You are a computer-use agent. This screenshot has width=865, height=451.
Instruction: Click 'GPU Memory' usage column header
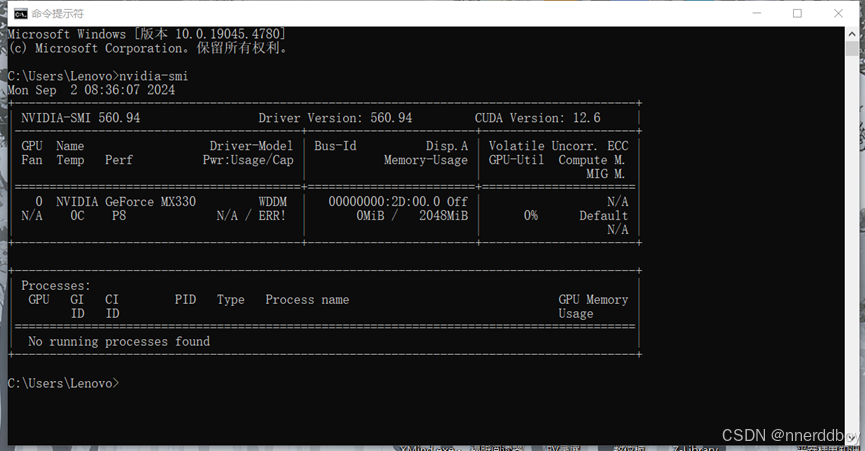(x=593, y=300)
